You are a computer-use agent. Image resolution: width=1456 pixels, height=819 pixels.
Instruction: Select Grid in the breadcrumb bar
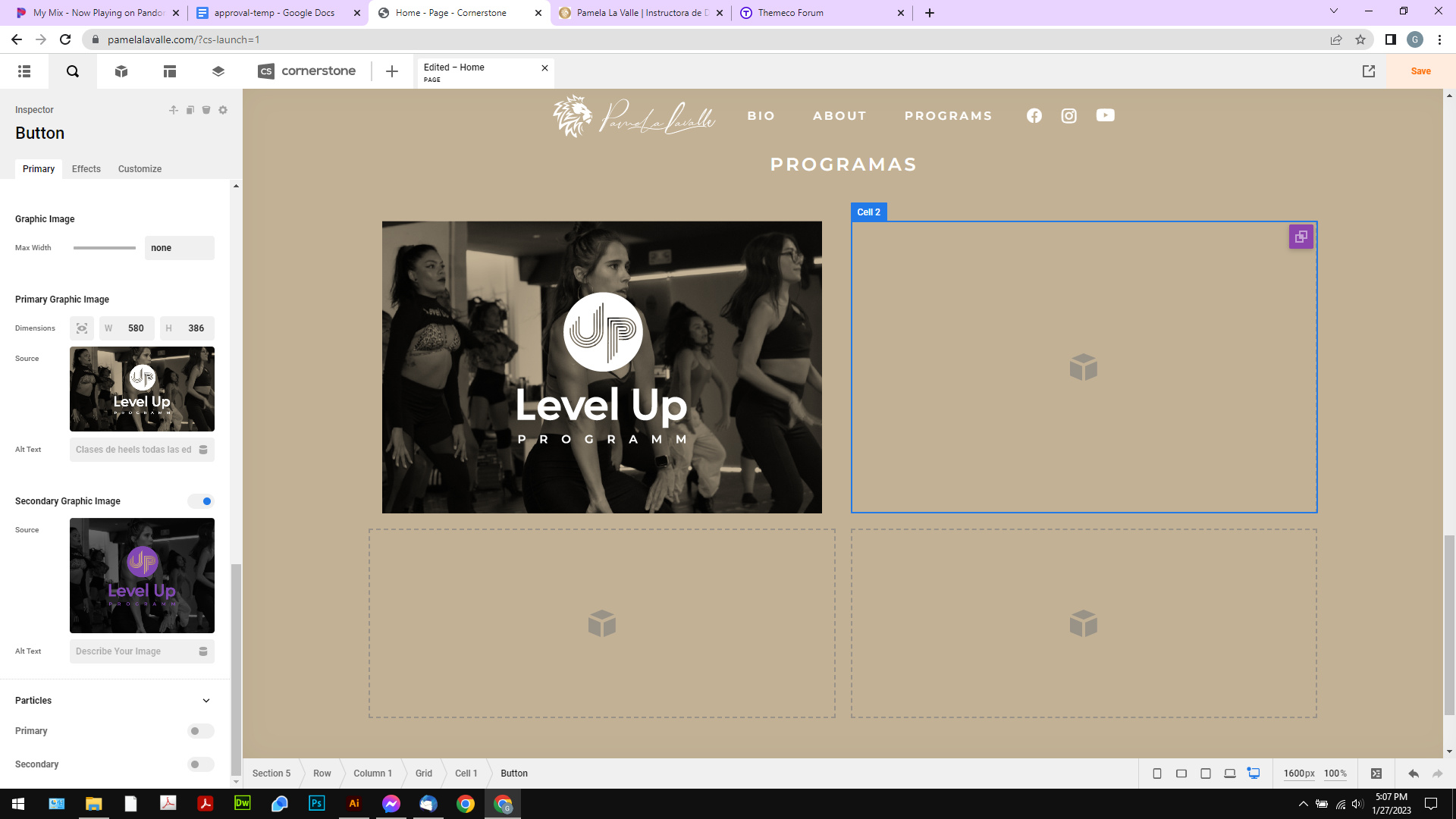click(424, 773)
